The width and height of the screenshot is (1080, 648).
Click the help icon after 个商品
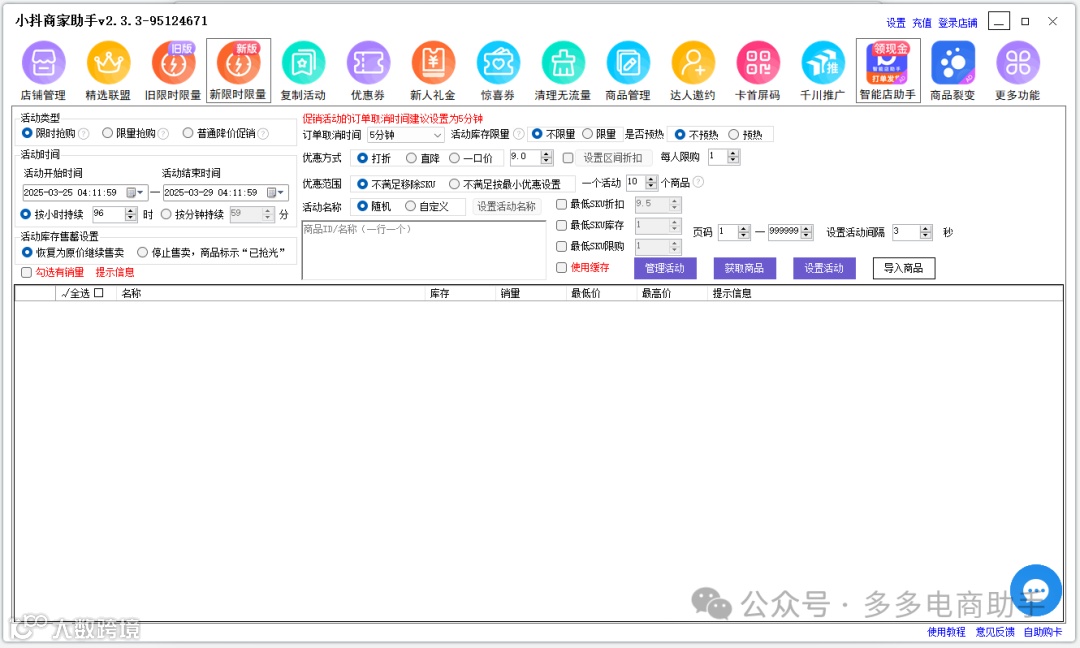pos(698,182)
